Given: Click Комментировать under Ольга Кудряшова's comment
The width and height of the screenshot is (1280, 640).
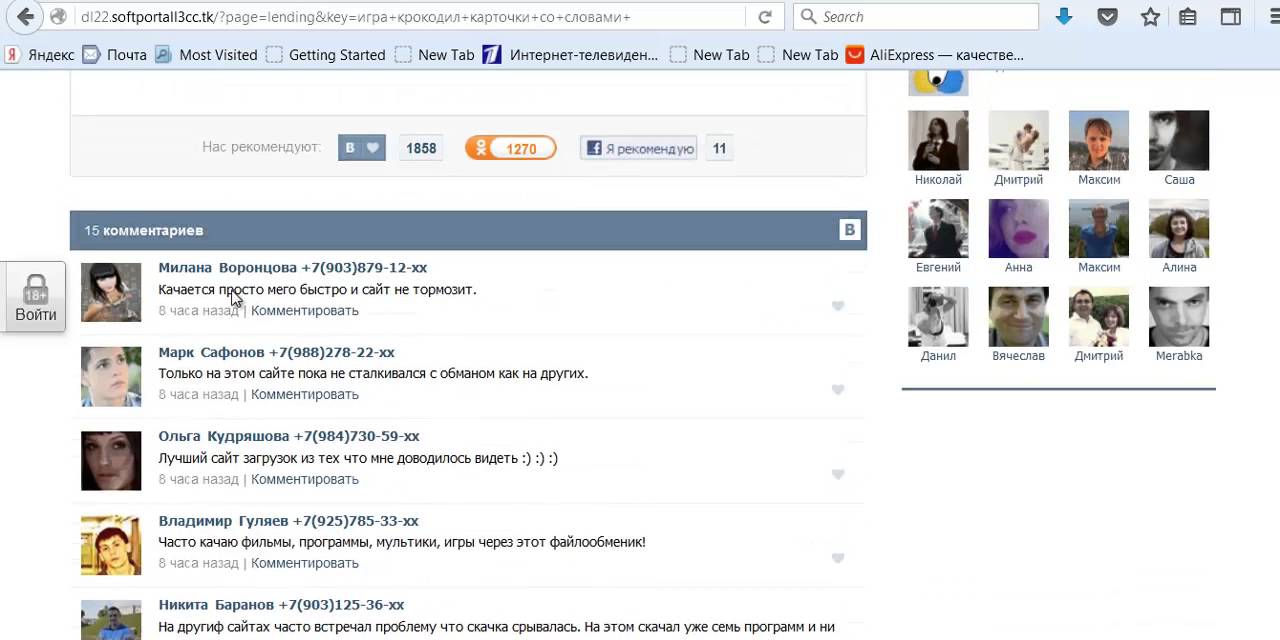Looking at the screenshot, I should pyautogui.click(x=305, y=479).
